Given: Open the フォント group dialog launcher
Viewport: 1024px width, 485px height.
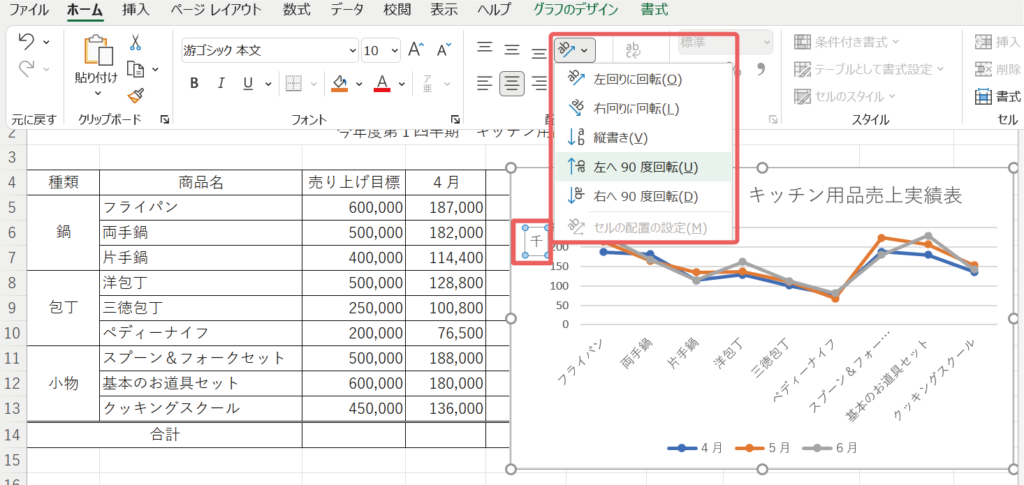Looking at the screenshot, I should pyautogui.click(x=456, y=119).
